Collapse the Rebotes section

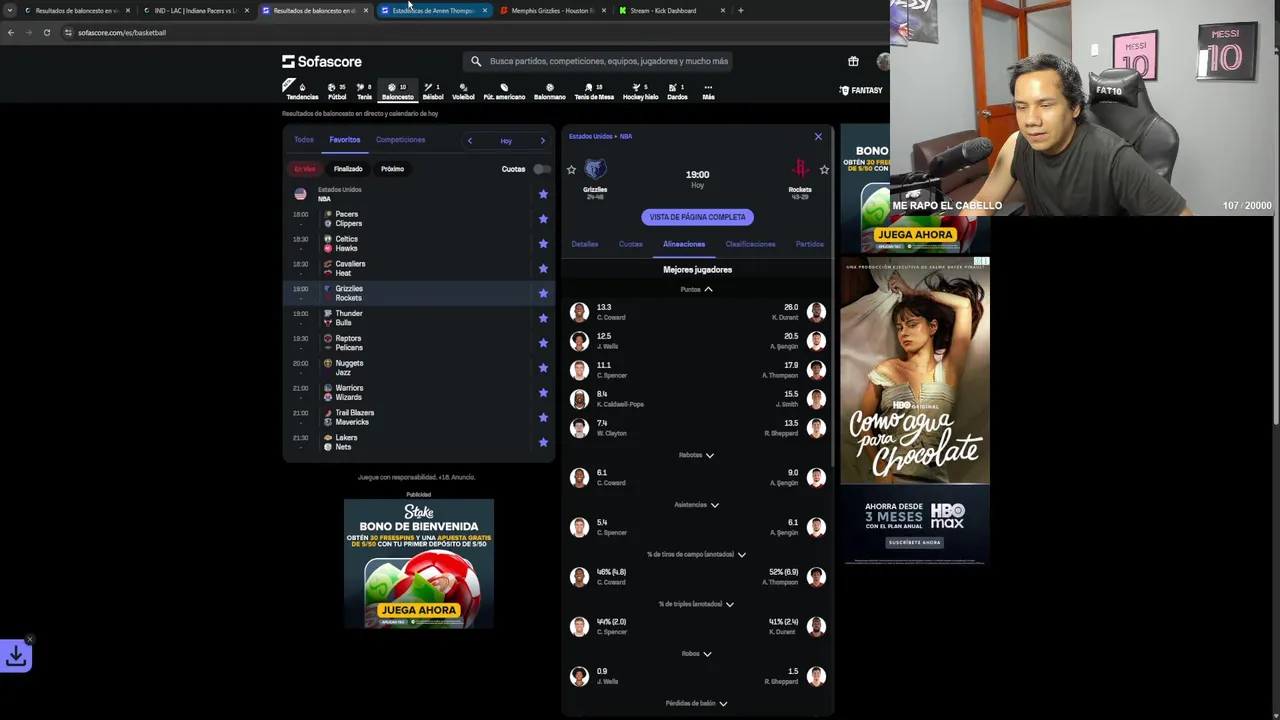coord(697,455)
